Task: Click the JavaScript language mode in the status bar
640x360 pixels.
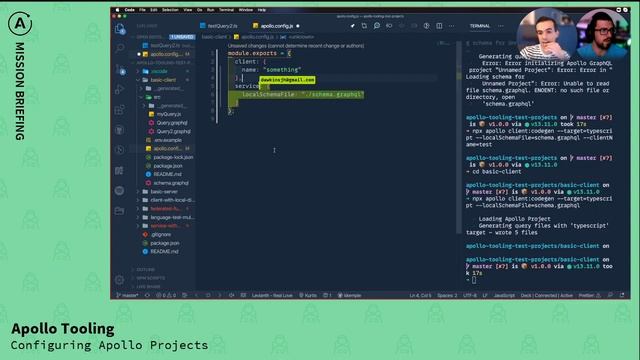Action: point(504,295)
